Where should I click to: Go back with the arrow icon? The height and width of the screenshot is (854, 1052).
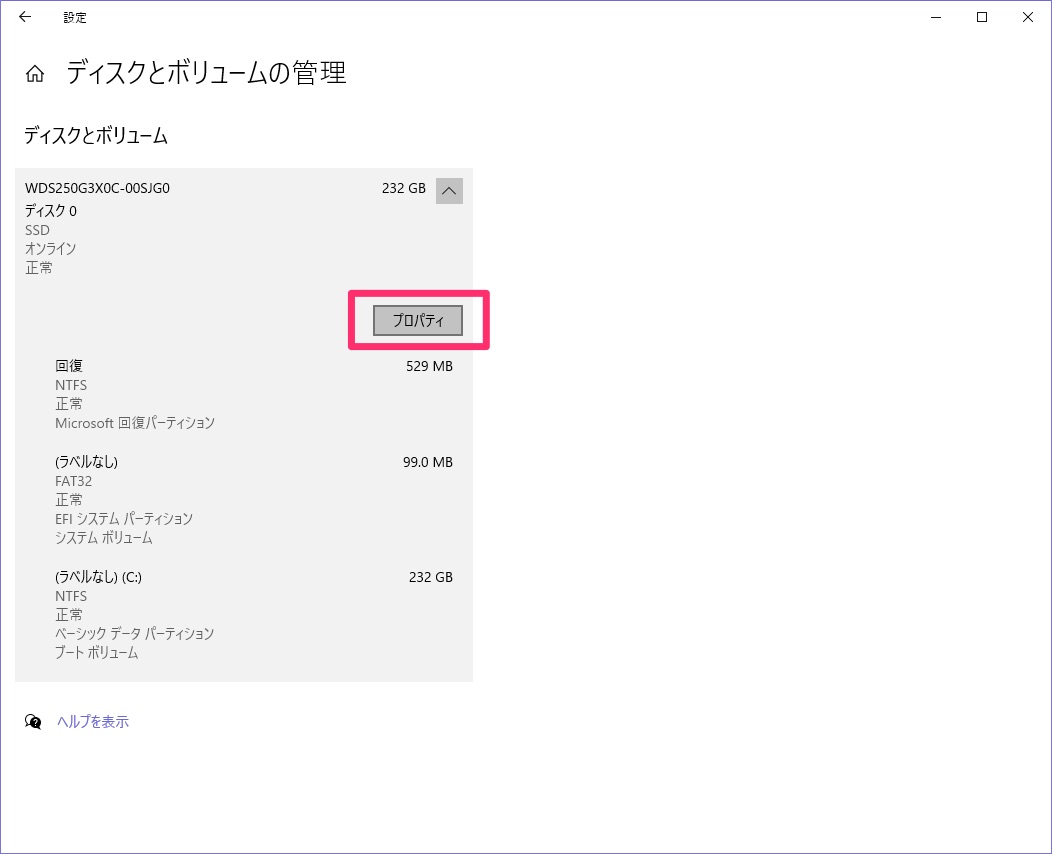tap(25, 17)
